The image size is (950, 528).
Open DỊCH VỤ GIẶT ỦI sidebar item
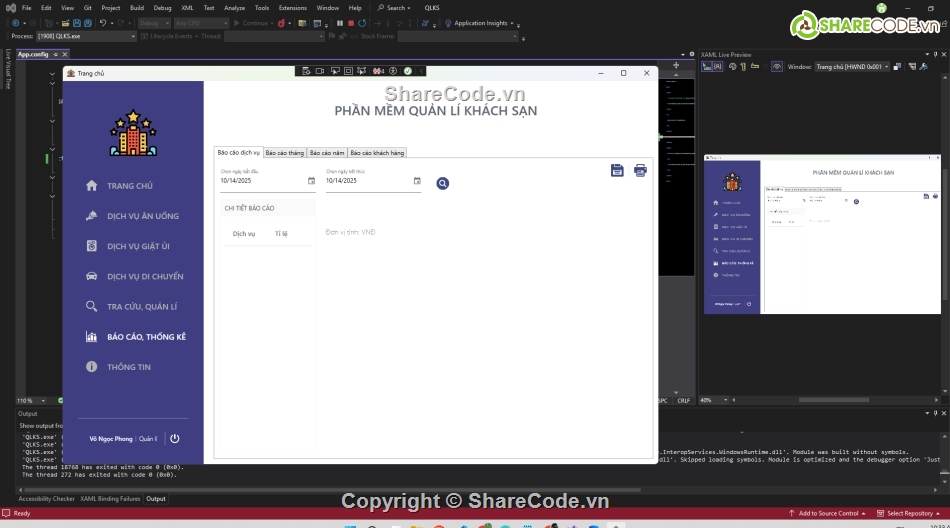138,246
